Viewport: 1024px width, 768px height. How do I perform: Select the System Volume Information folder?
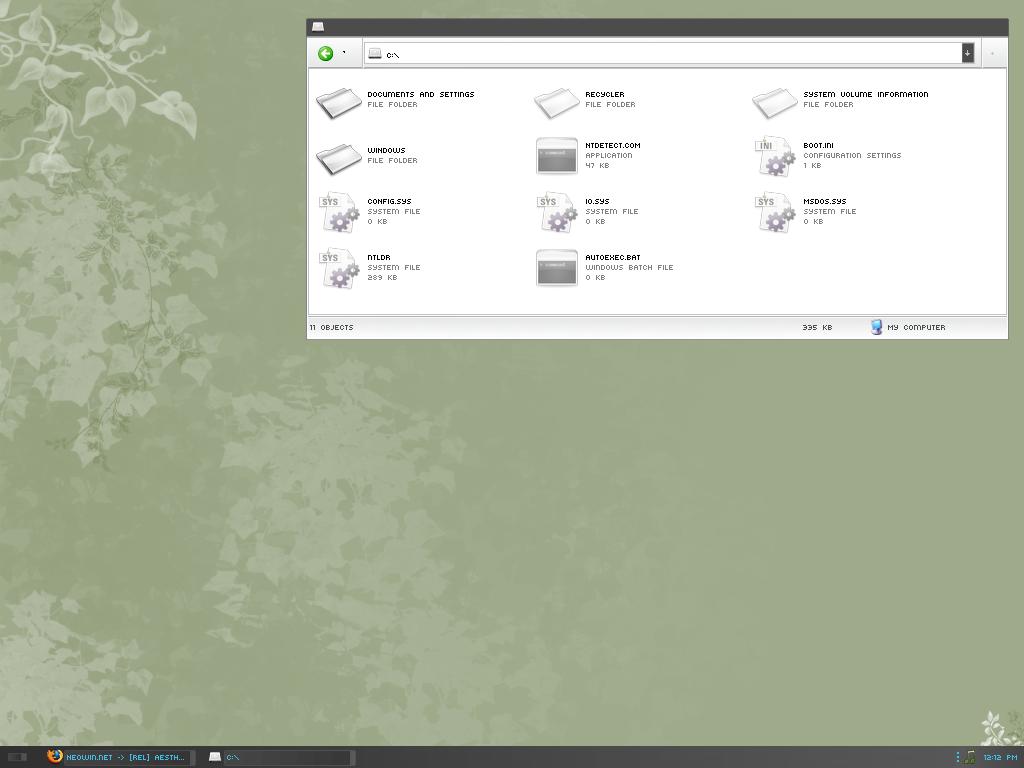click(x=775, y=100)
